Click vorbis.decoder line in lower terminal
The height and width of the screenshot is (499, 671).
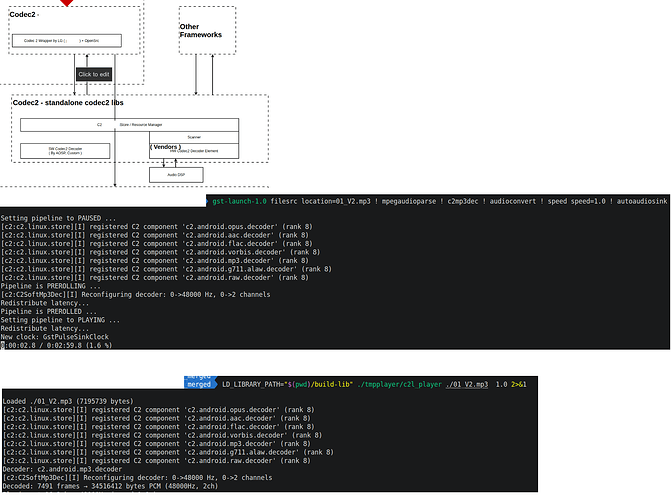pyautogui.click(x=162, y=435)
